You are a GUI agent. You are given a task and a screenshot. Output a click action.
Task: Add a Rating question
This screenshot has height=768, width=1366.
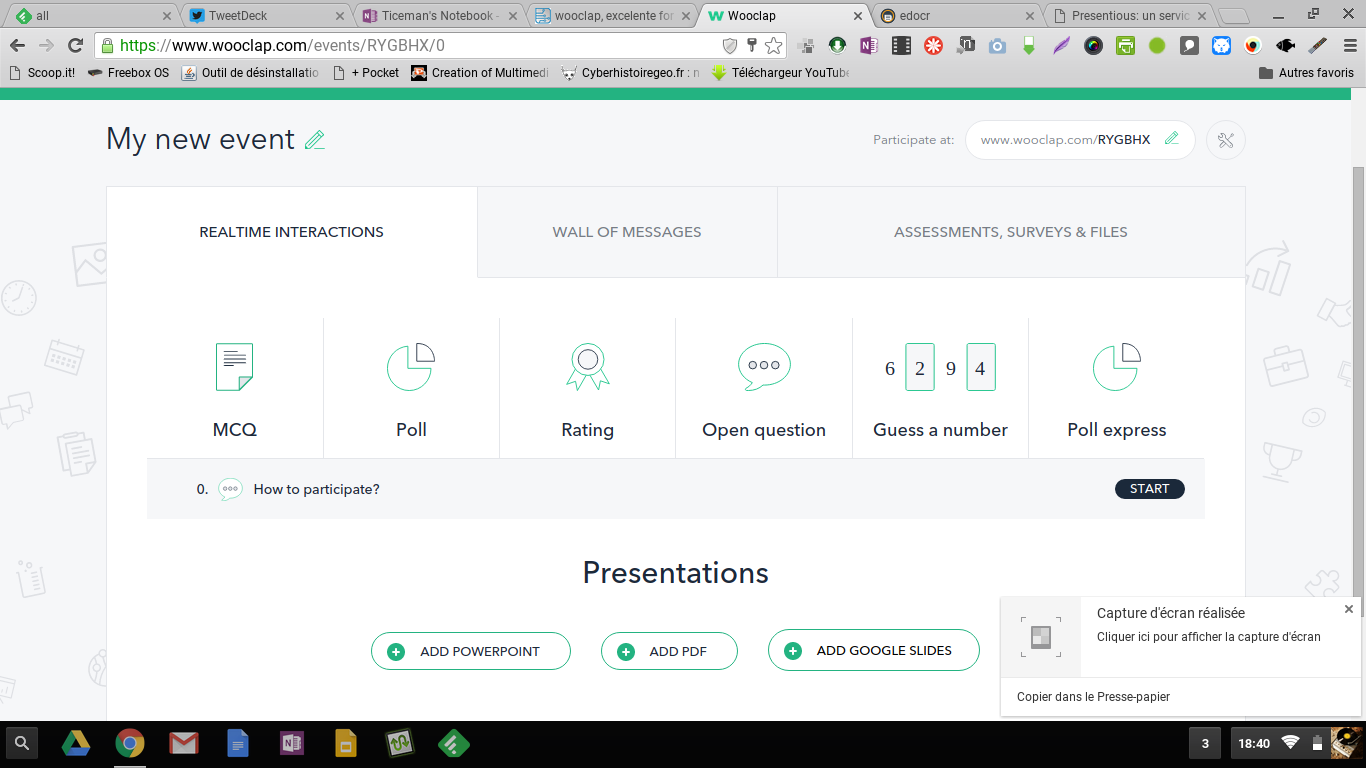(587, 389)
